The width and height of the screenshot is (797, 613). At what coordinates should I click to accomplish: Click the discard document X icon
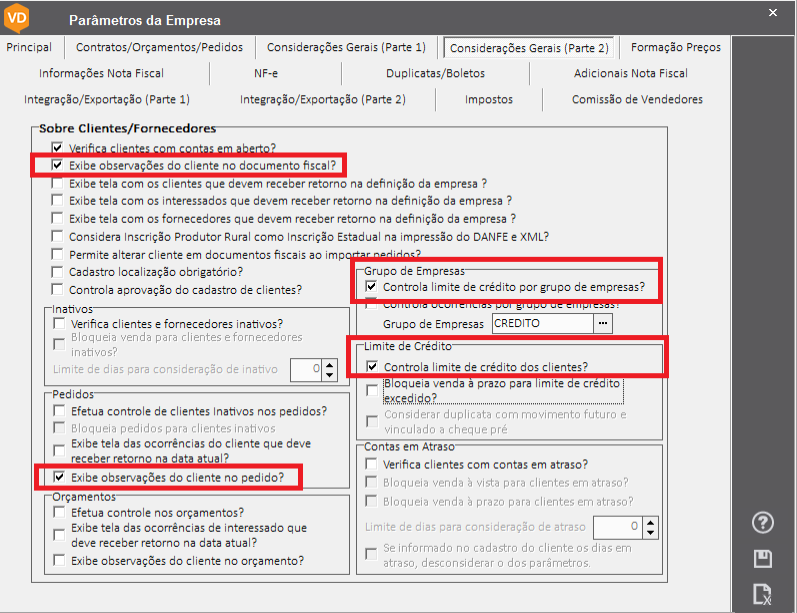click(x=762, y=594)
